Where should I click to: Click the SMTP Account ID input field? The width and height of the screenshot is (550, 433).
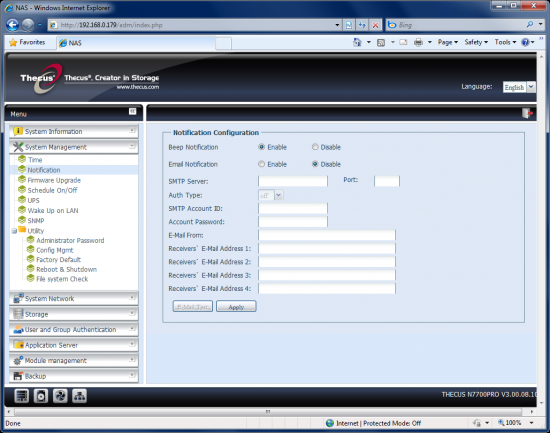pyautogui.click(x=293, y=208)
